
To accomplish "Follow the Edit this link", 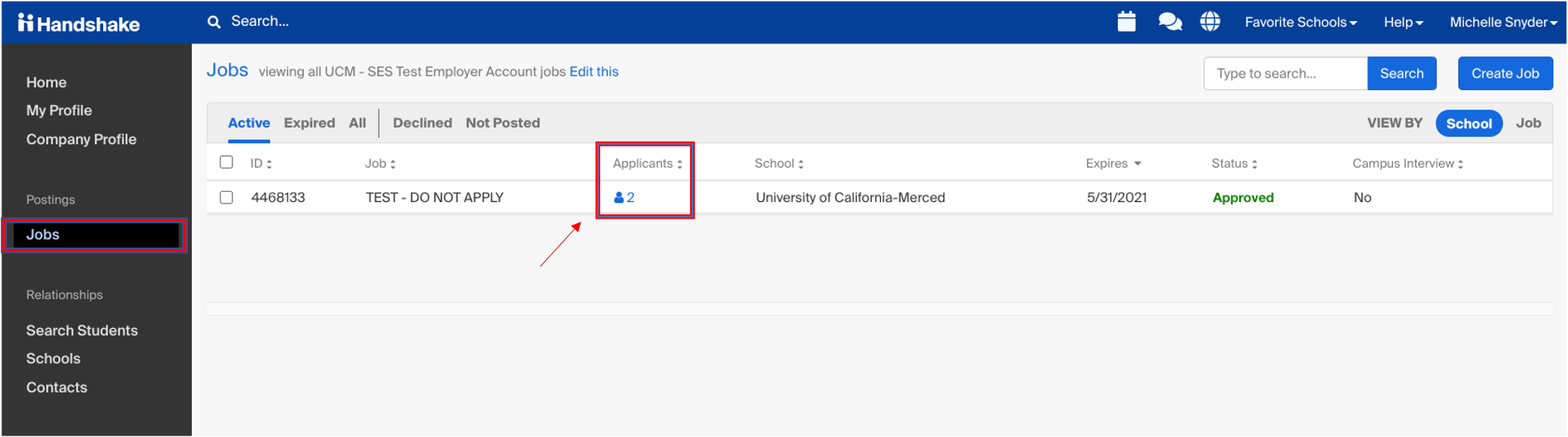I will click(x=594, y=71).
